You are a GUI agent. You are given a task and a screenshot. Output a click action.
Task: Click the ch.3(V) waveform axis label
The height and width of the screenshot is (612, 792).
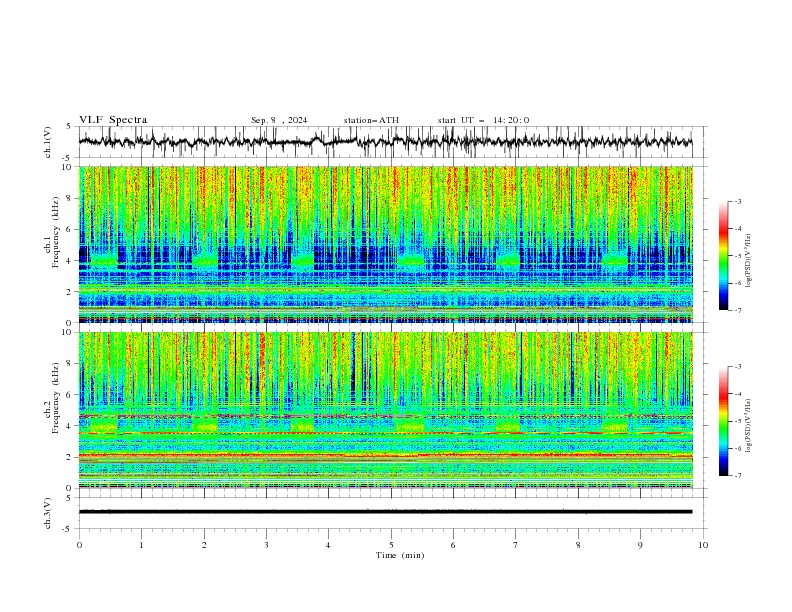(47, 514)
